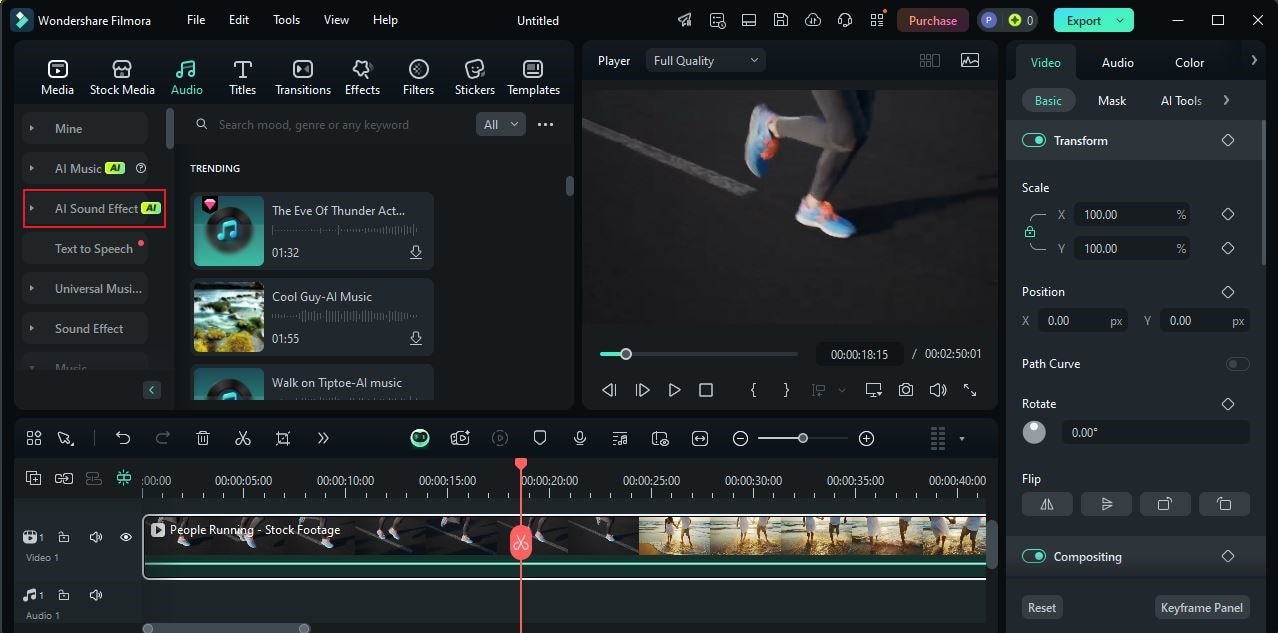The image size is (1278, 633).
Task: Open the Templates tab
Action: point(533,77)
